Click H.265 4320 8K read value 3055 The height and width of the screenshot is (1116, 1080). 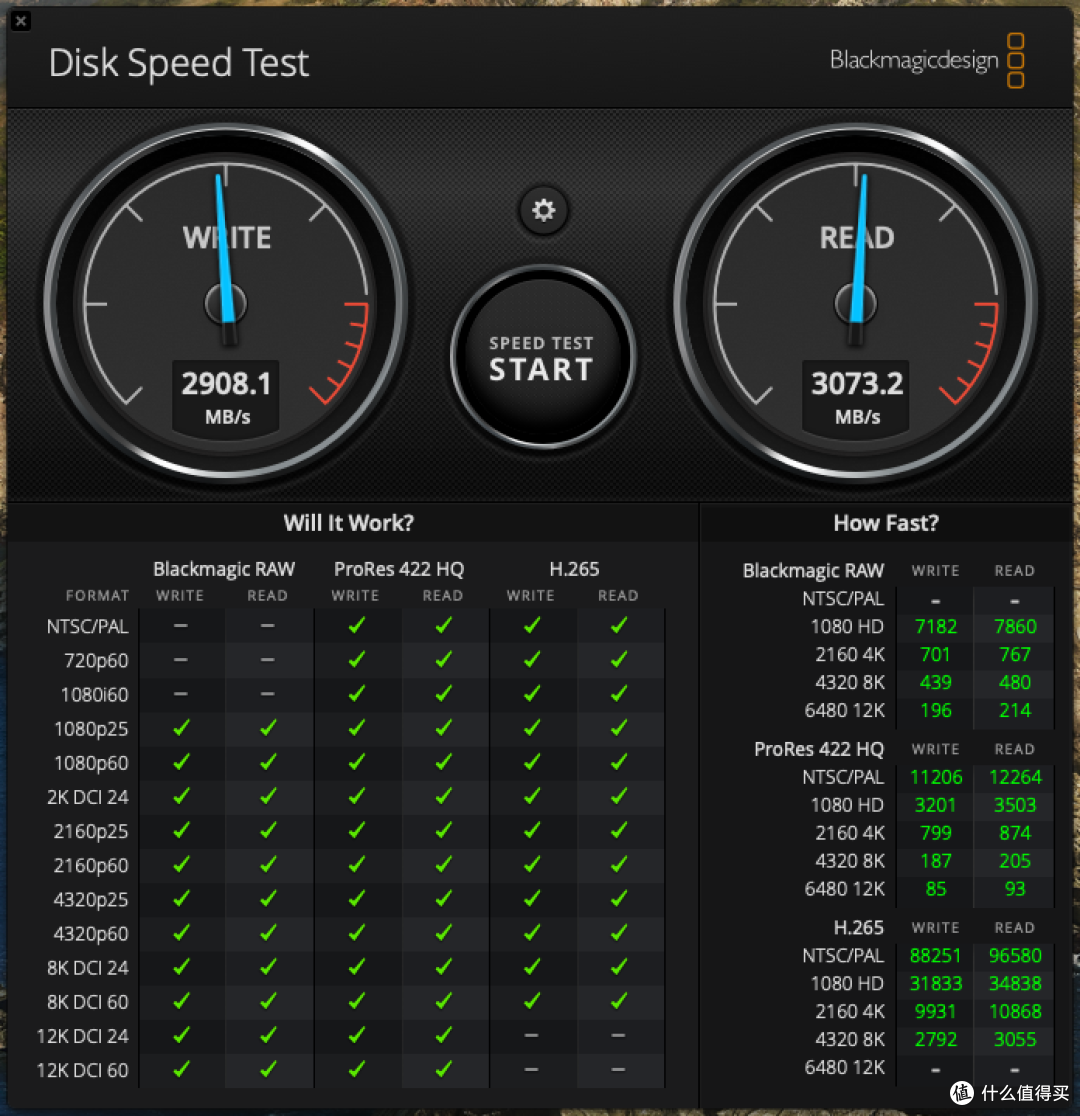click(1015, 1039)
